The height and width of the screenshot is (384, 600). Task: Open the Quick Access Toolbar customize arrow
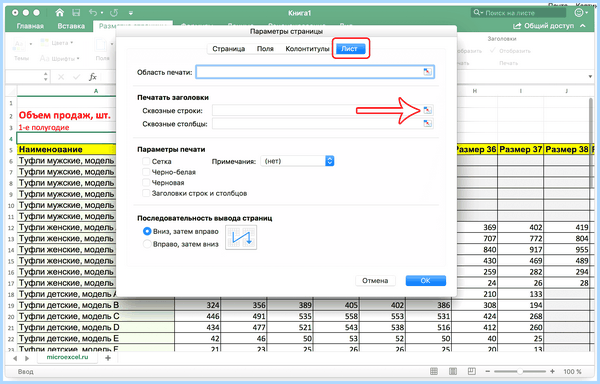click(x=131, y=13)
